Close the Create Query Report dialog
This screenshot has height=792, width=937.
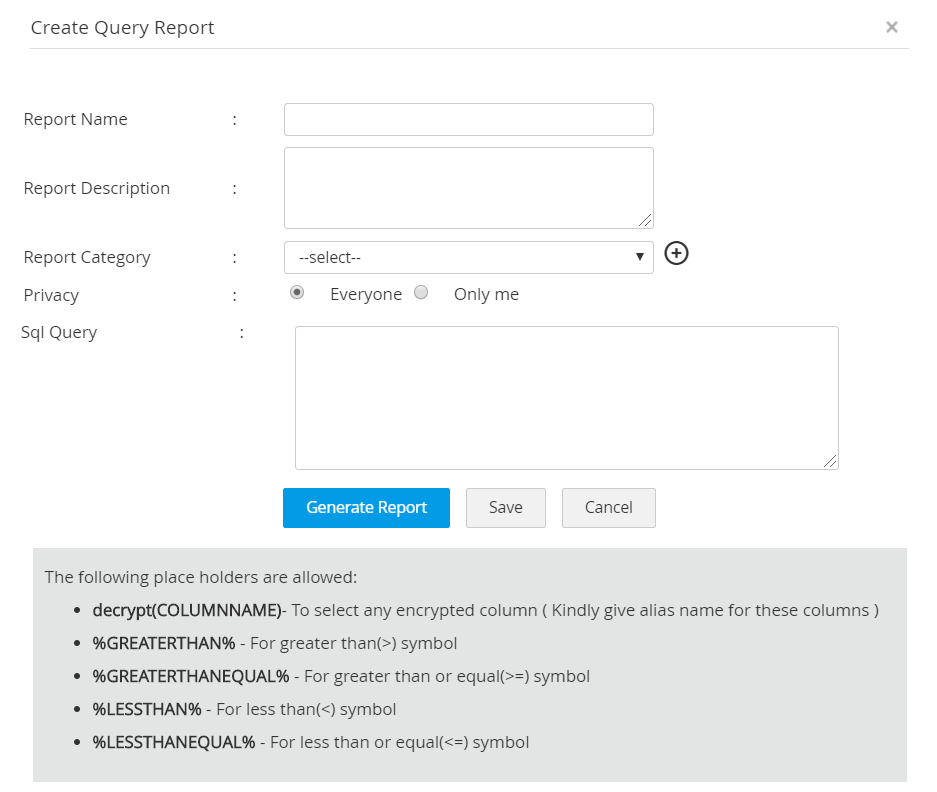(x=891, y=27)
